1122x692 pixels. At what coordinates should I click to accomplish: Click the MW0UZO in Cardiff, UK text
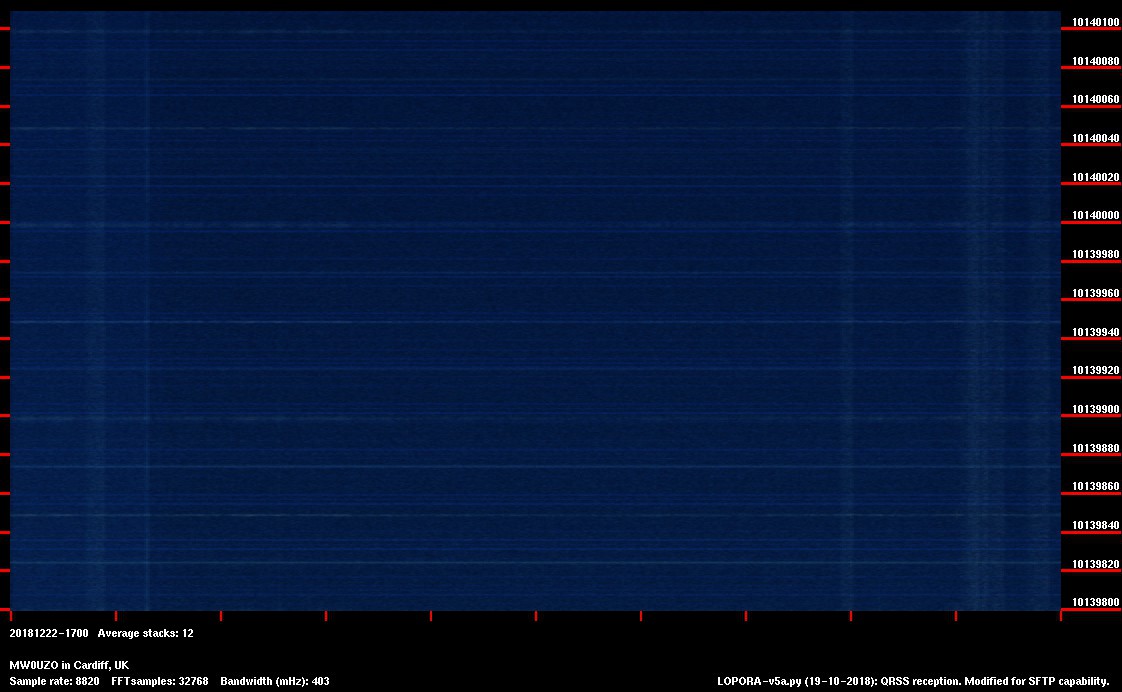coord(69,665)
